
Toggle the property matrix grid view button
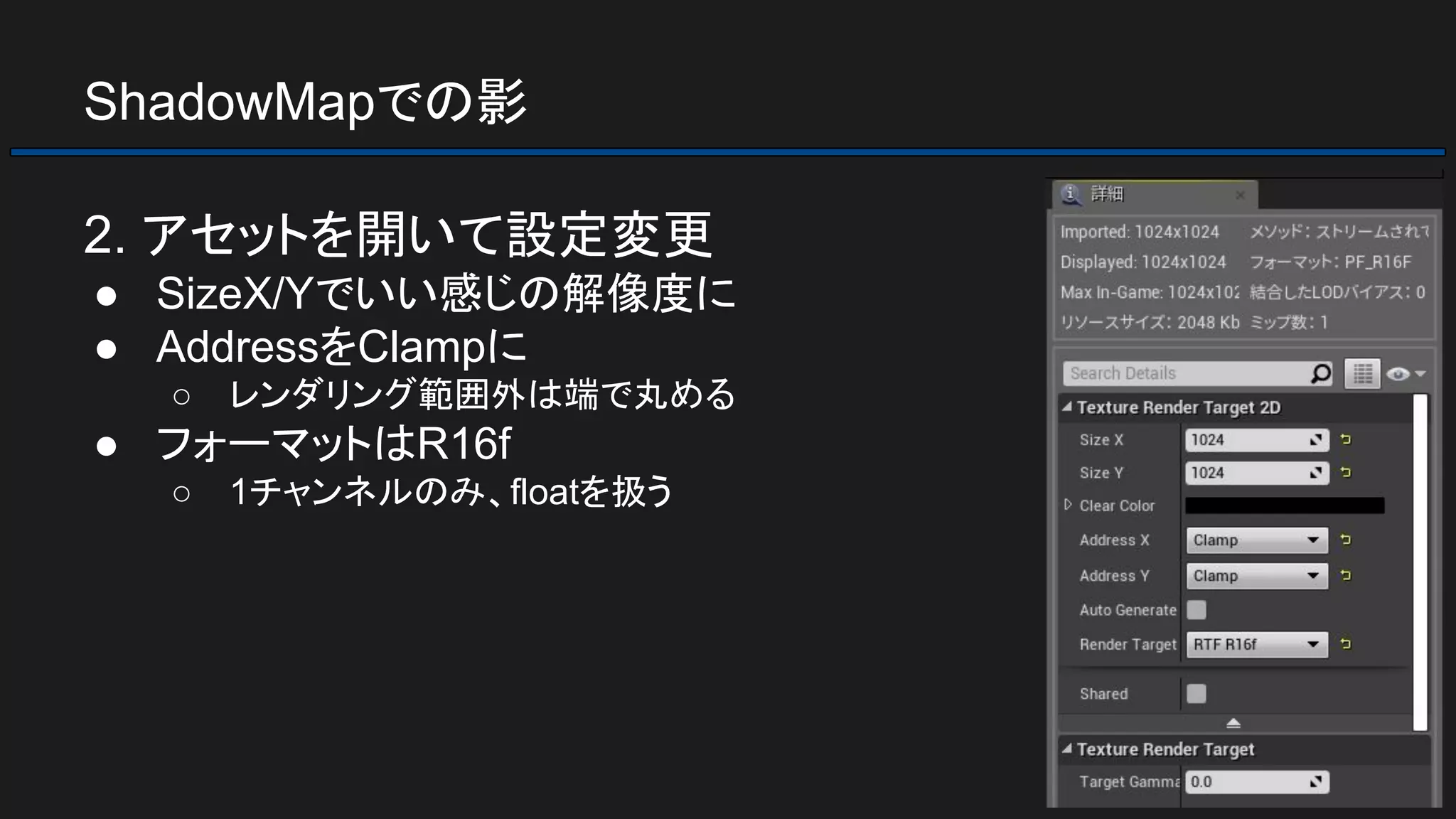click(1362, 373)
